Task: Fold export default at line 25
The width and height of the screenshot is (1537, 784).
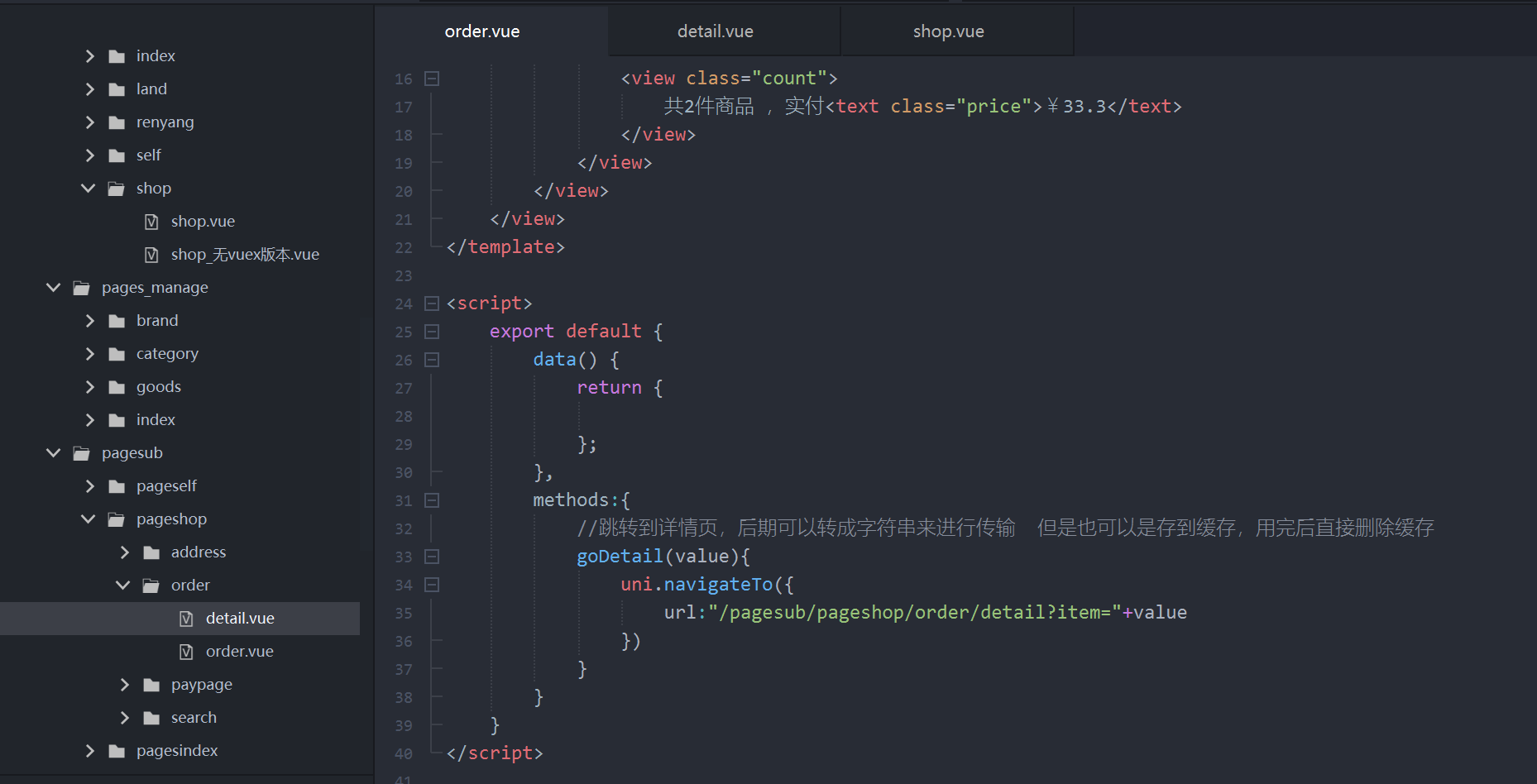Action: [x=432, y=332]
